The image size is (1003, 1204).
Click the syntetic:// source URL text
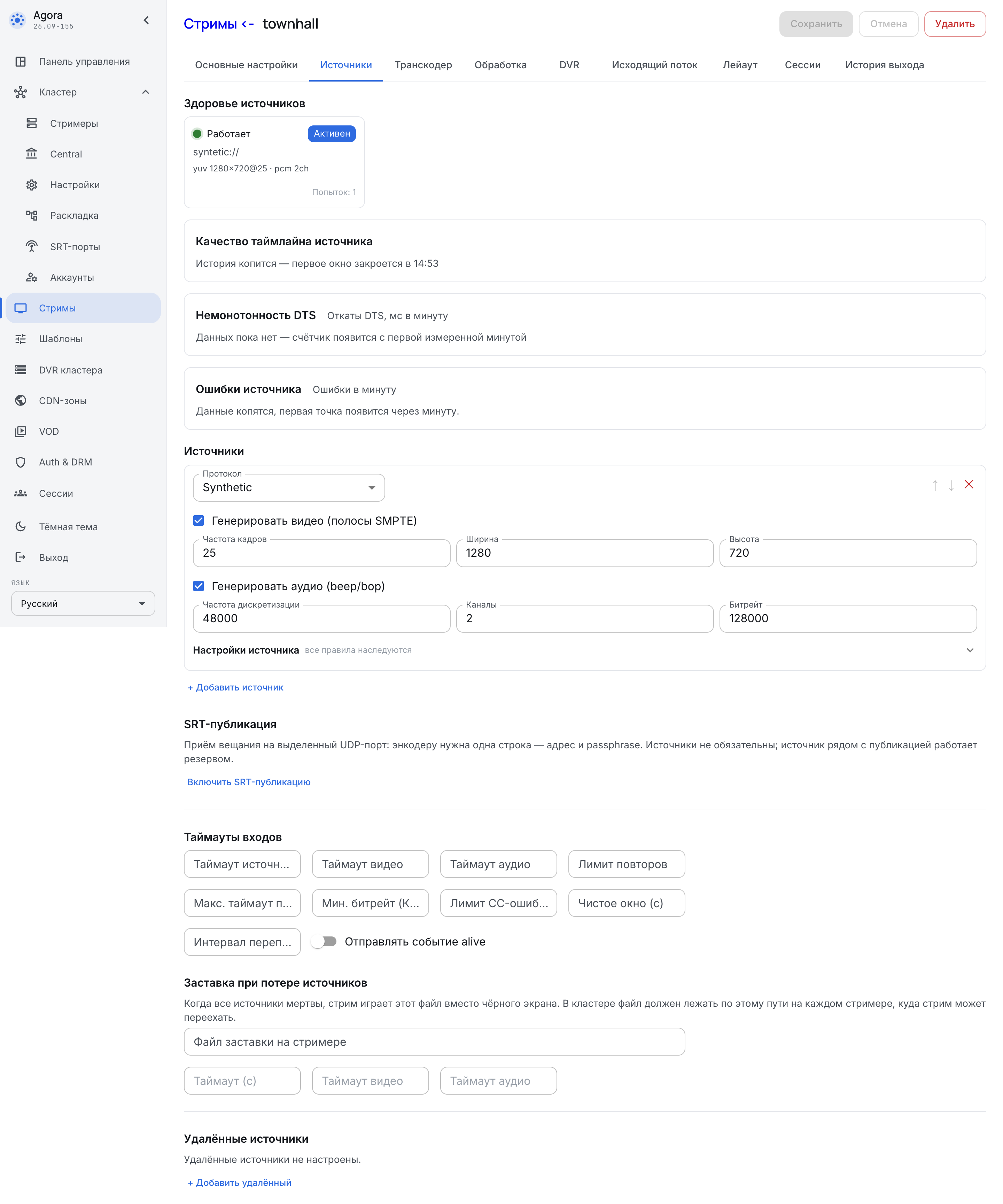216,152
